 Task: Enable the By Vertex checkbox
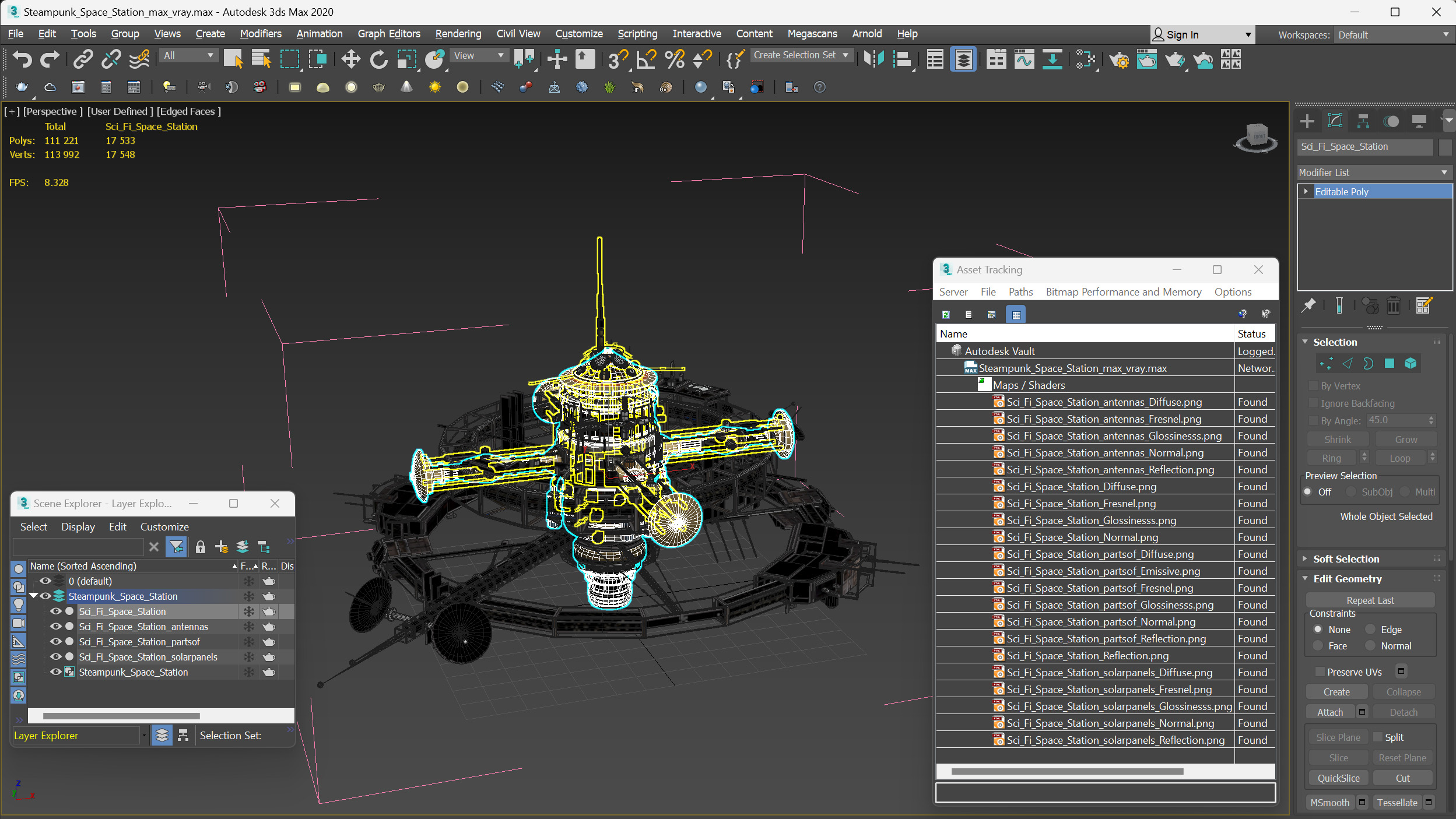point(1313,386)
